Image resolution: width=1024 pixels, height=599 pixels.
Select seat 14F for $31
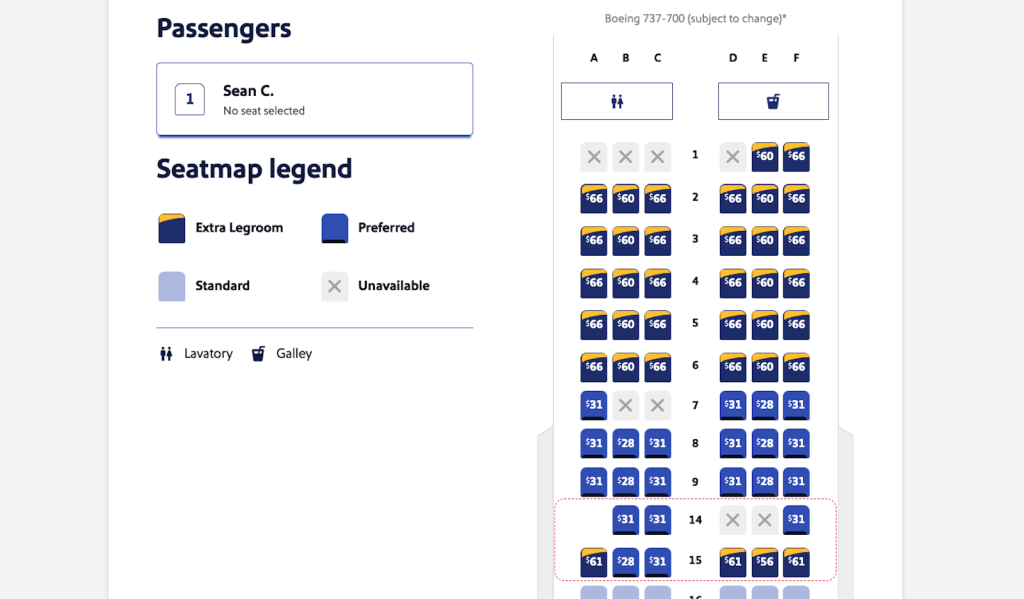point(797,520)
